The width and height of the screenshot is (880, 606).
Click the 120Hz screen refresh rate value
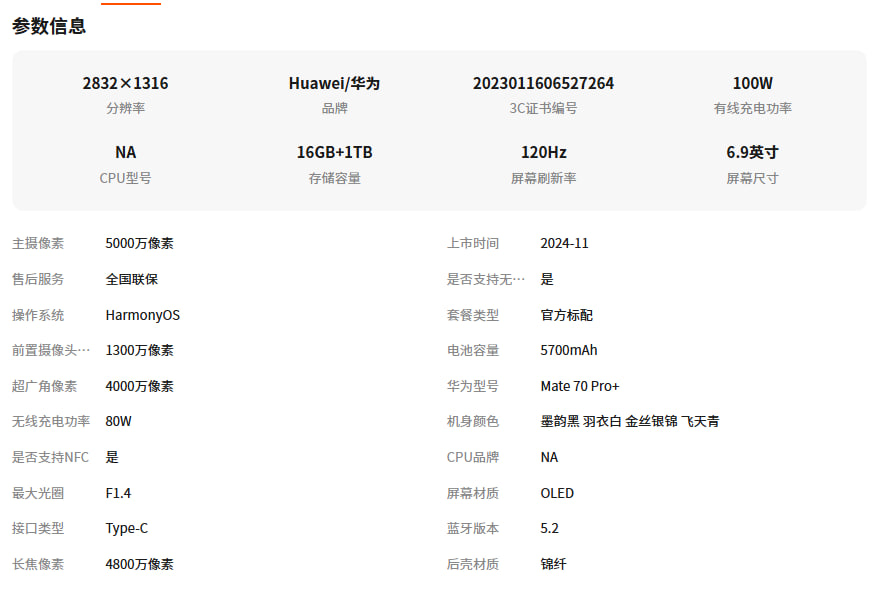tap(543, 153)
